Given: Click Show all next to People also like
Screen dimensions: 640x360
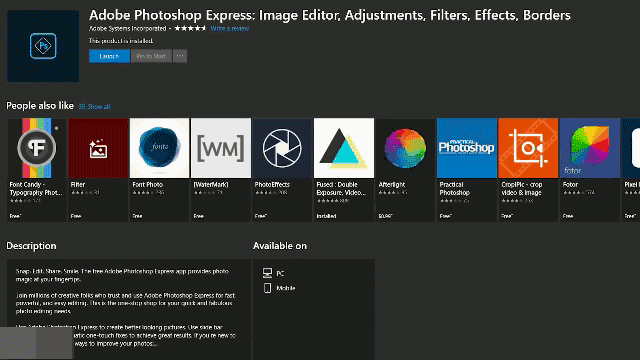Looking at the screenshot, I should [x=95, y=107].
